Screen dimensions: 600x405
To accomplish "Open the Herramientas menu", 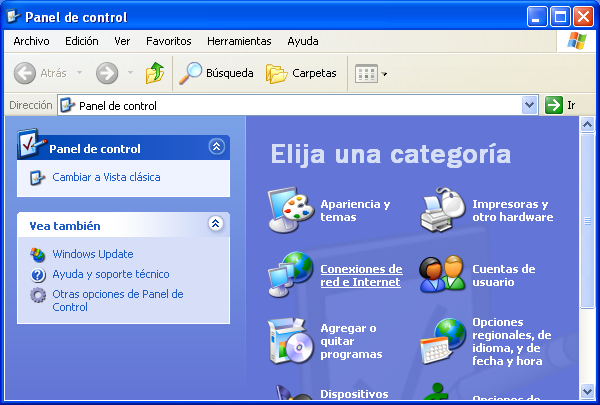I will click(239, 41).
